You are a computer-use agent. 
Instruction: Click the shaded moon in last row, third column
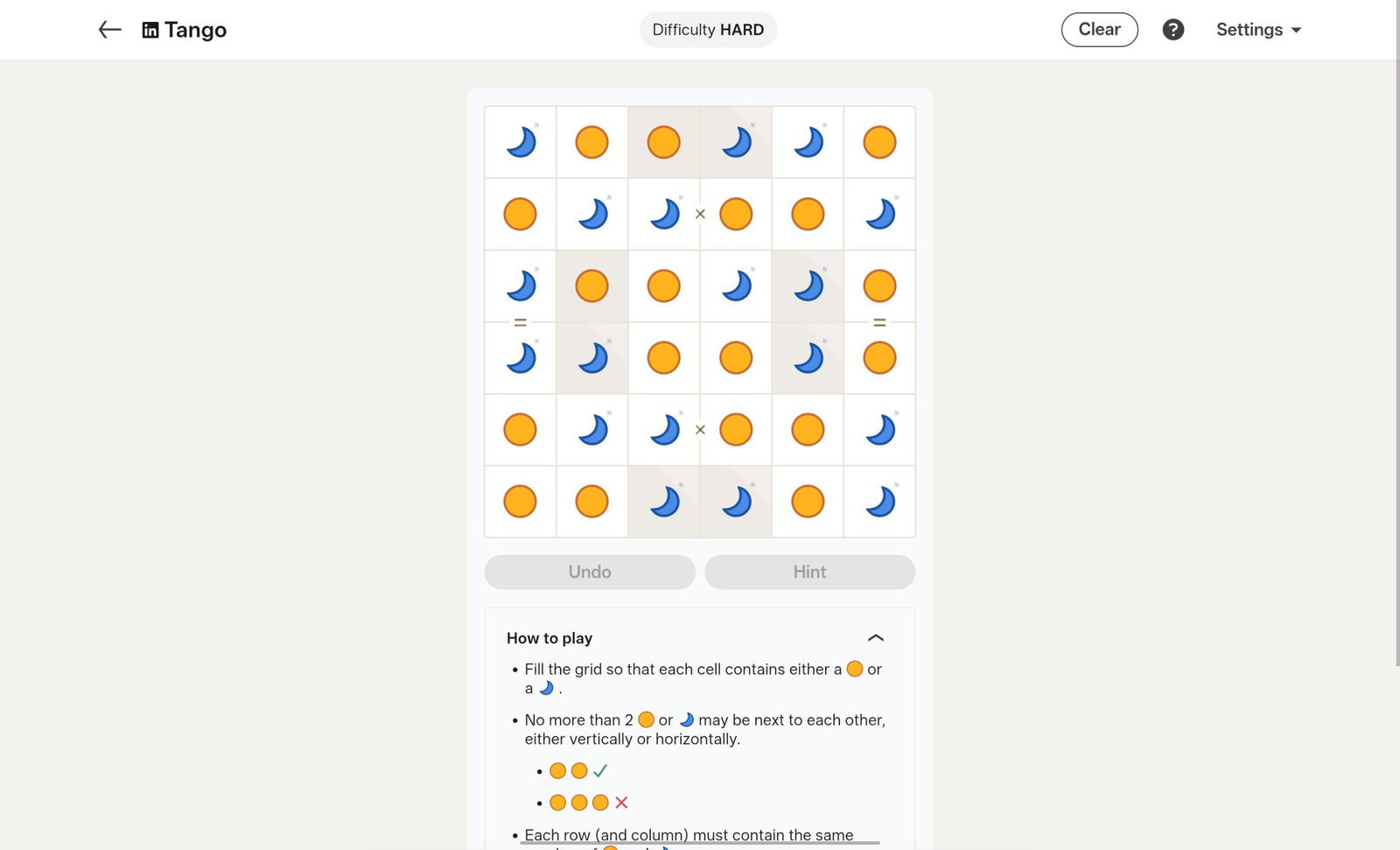click(664, 502)
